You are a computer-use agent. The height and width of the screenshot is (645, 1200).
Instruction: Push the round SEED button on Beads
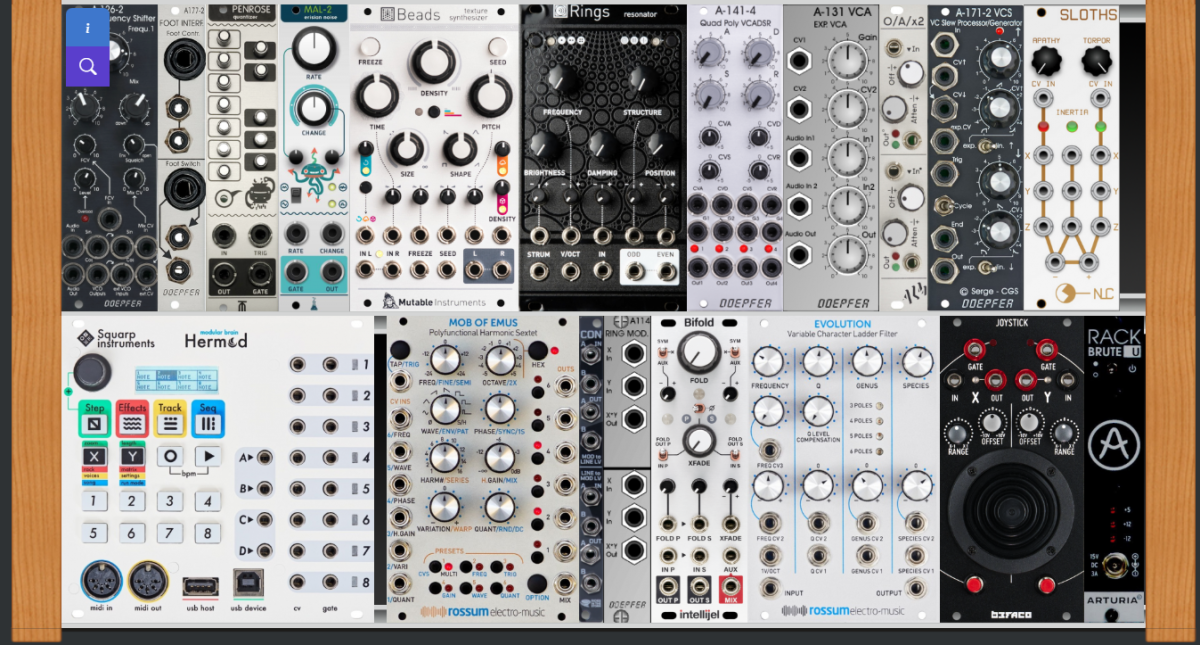point(497,47)
